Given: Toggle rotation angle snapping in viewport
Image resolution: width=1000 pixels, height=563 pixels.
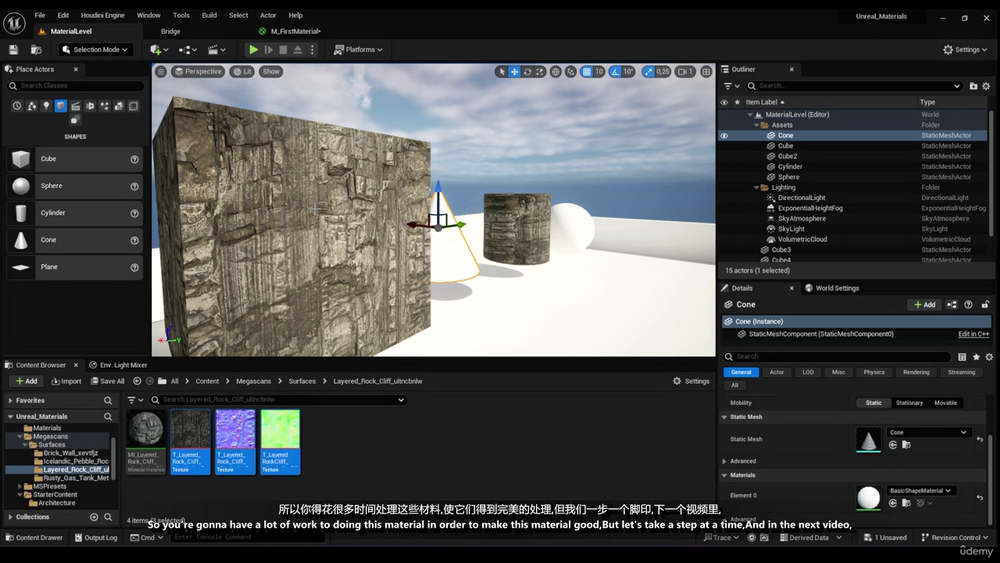Looking at the screenshot, I should pos(615,71).
